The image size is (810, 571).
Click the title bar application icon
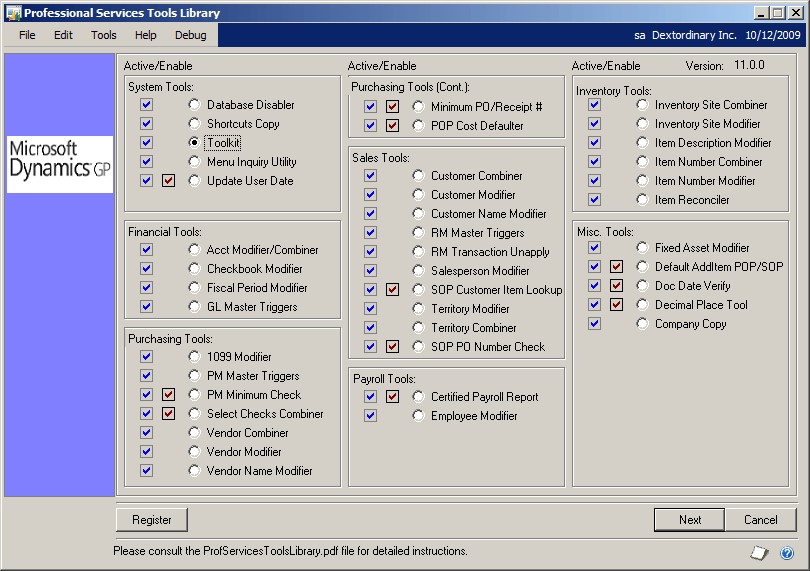pyautogui.click(x=13, y=12)
